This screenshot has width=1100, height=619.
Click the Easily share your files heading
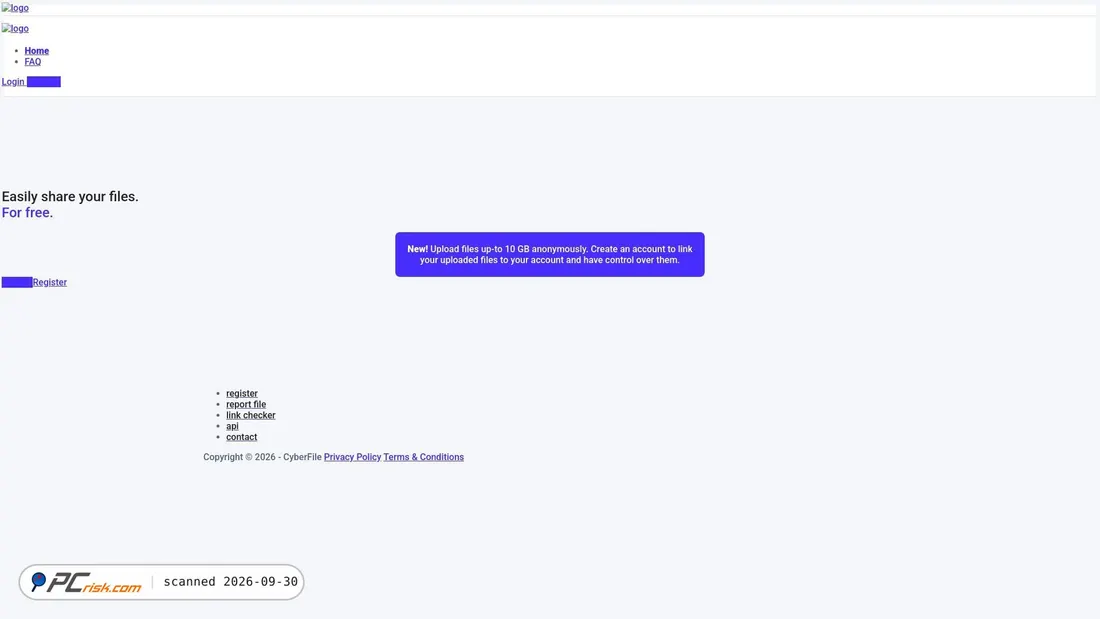click(70, 197)
